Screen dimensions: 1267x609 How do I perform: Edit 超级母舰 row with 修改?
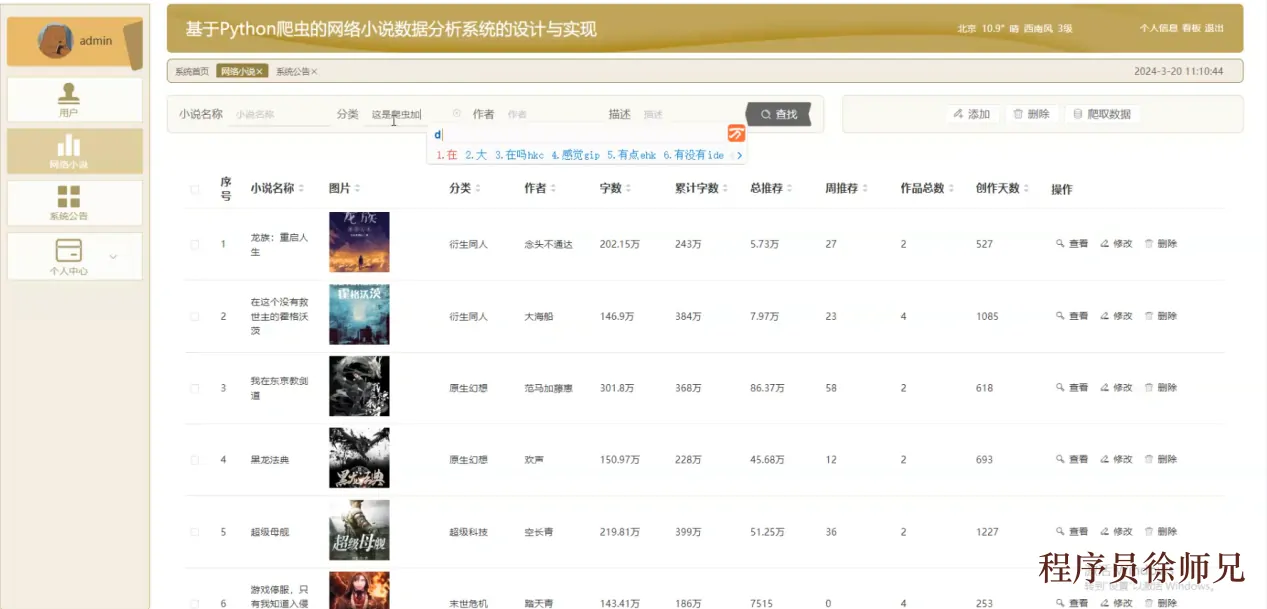[x=1116, y=532]
